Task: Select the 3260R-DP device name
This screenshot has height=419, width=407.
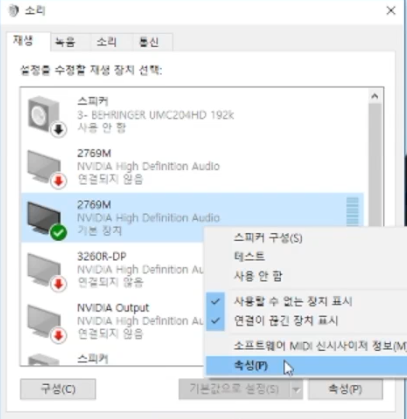Action: 102,256
